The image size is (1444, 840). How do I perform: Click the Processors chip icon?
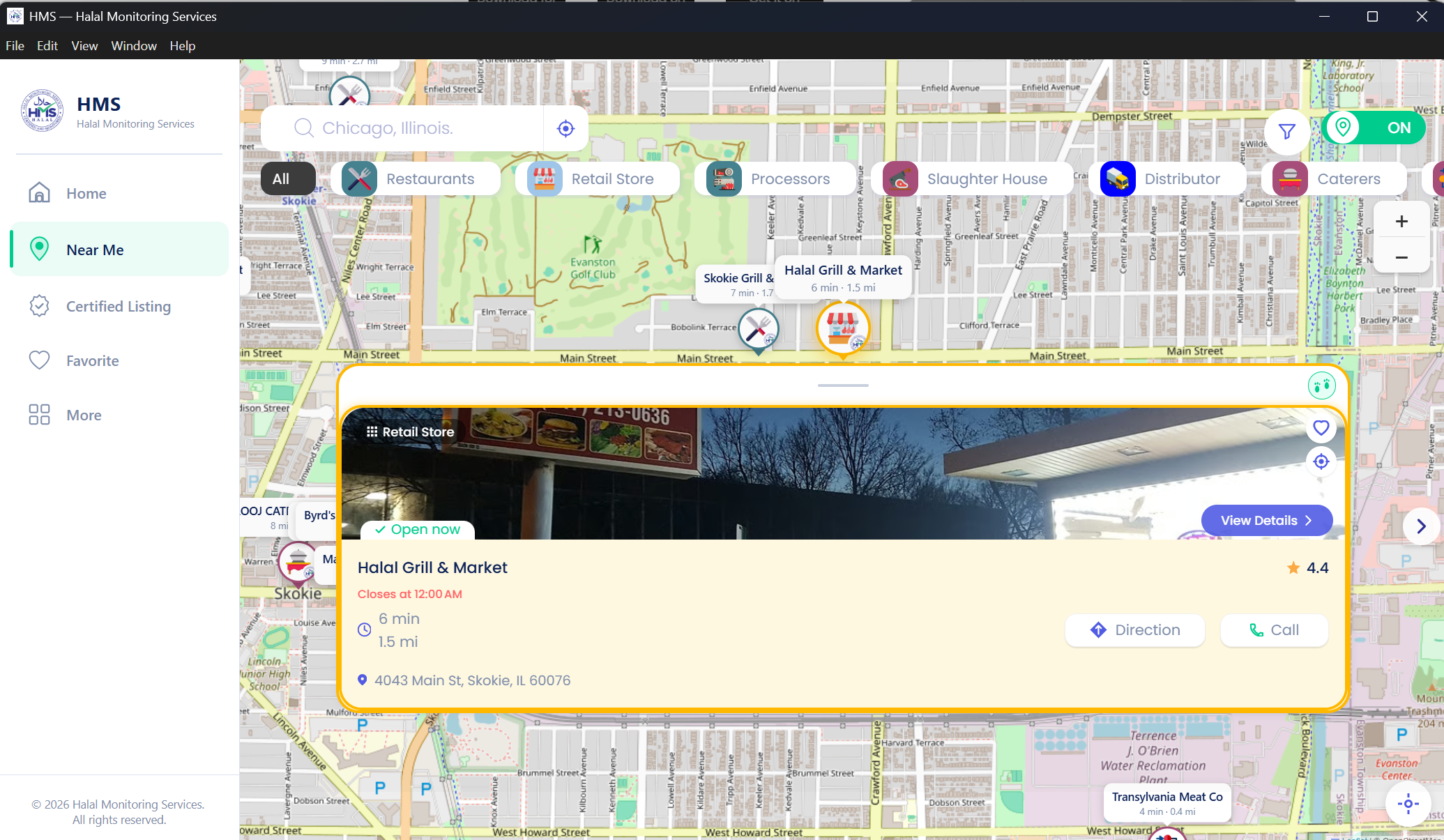pos(723,179)
